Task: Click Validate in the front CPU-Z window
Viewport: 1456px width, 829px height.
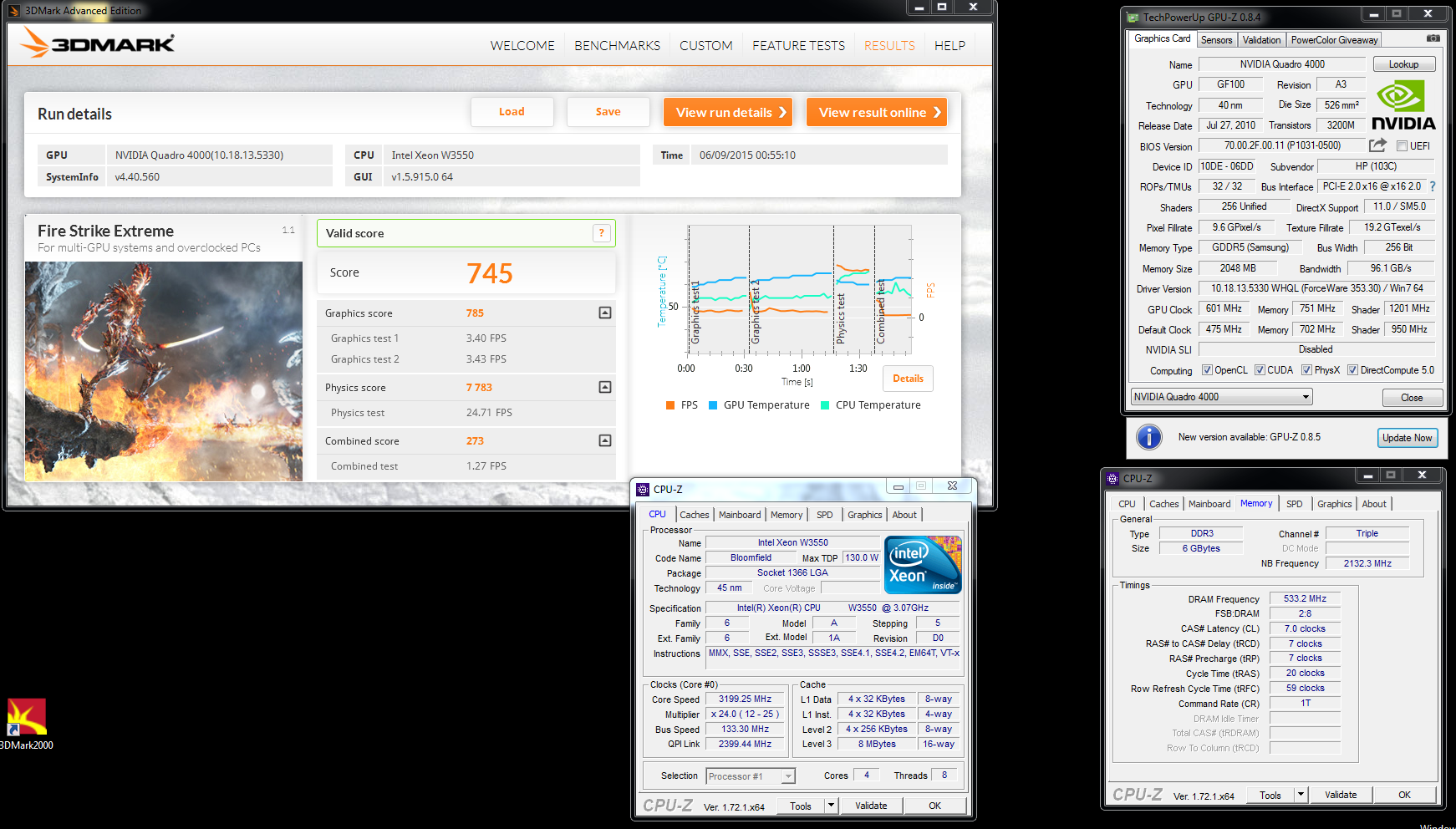Action: [871, 806]
